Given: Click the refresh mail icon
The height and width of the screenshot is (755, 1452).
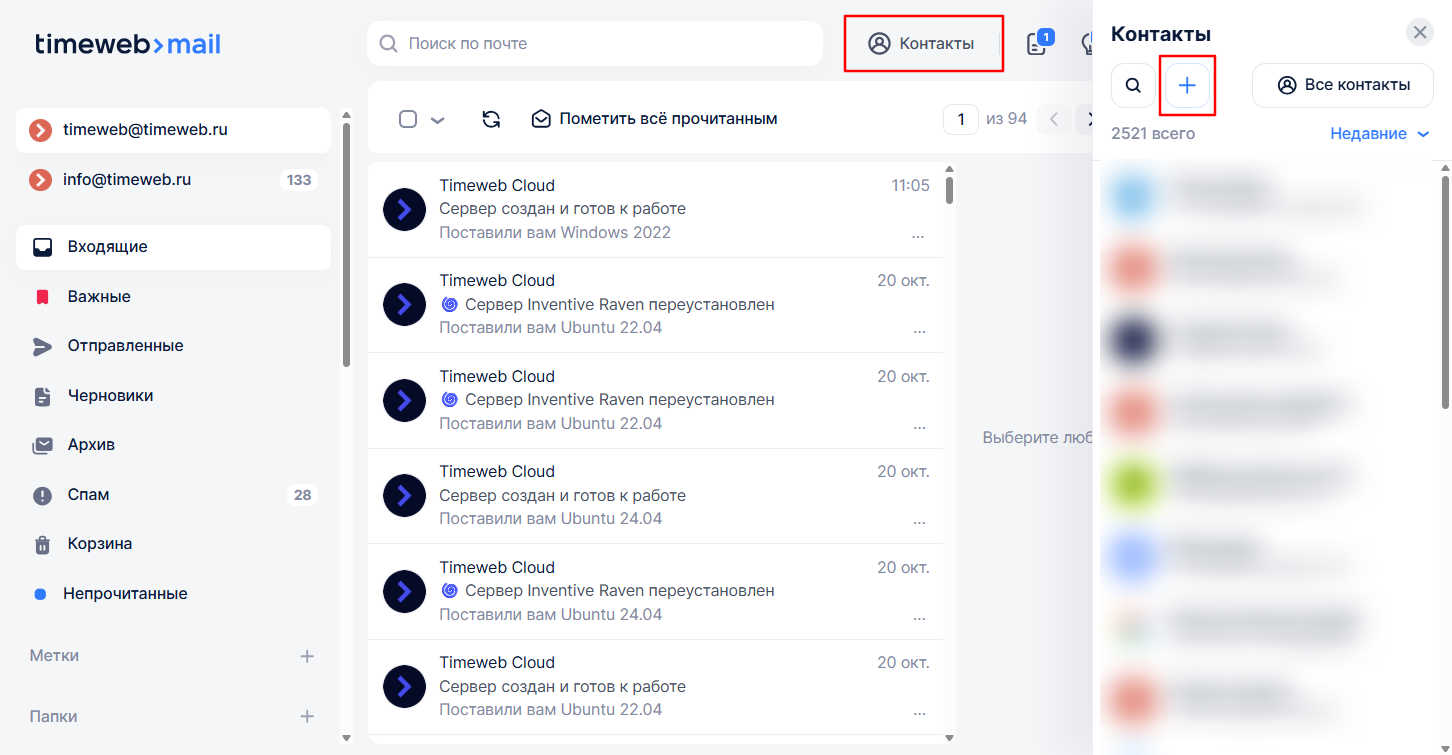Looking at the screenshot, I should click(x=491, y=119).
